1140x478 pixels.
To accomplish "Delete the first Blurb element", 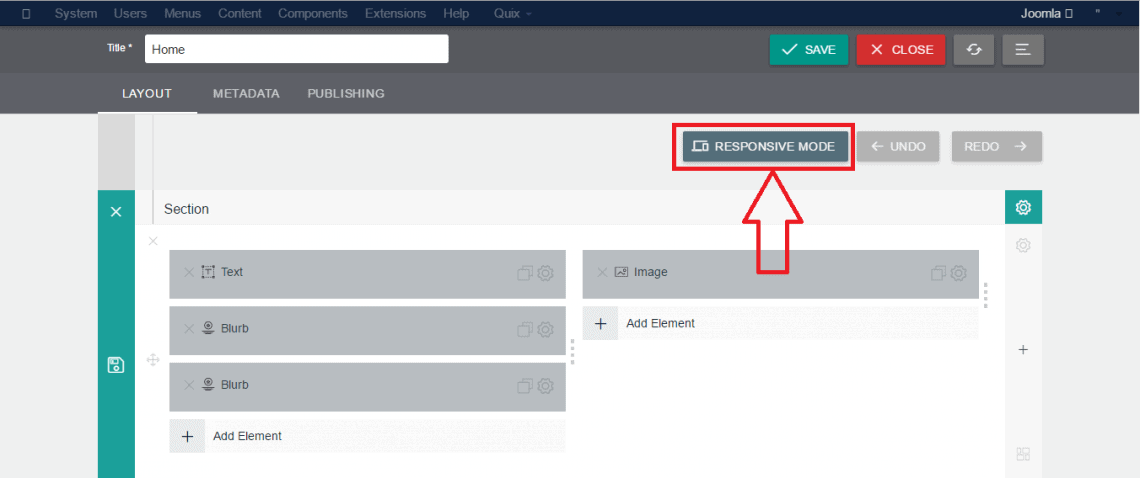I will click(x=189, y=329).
